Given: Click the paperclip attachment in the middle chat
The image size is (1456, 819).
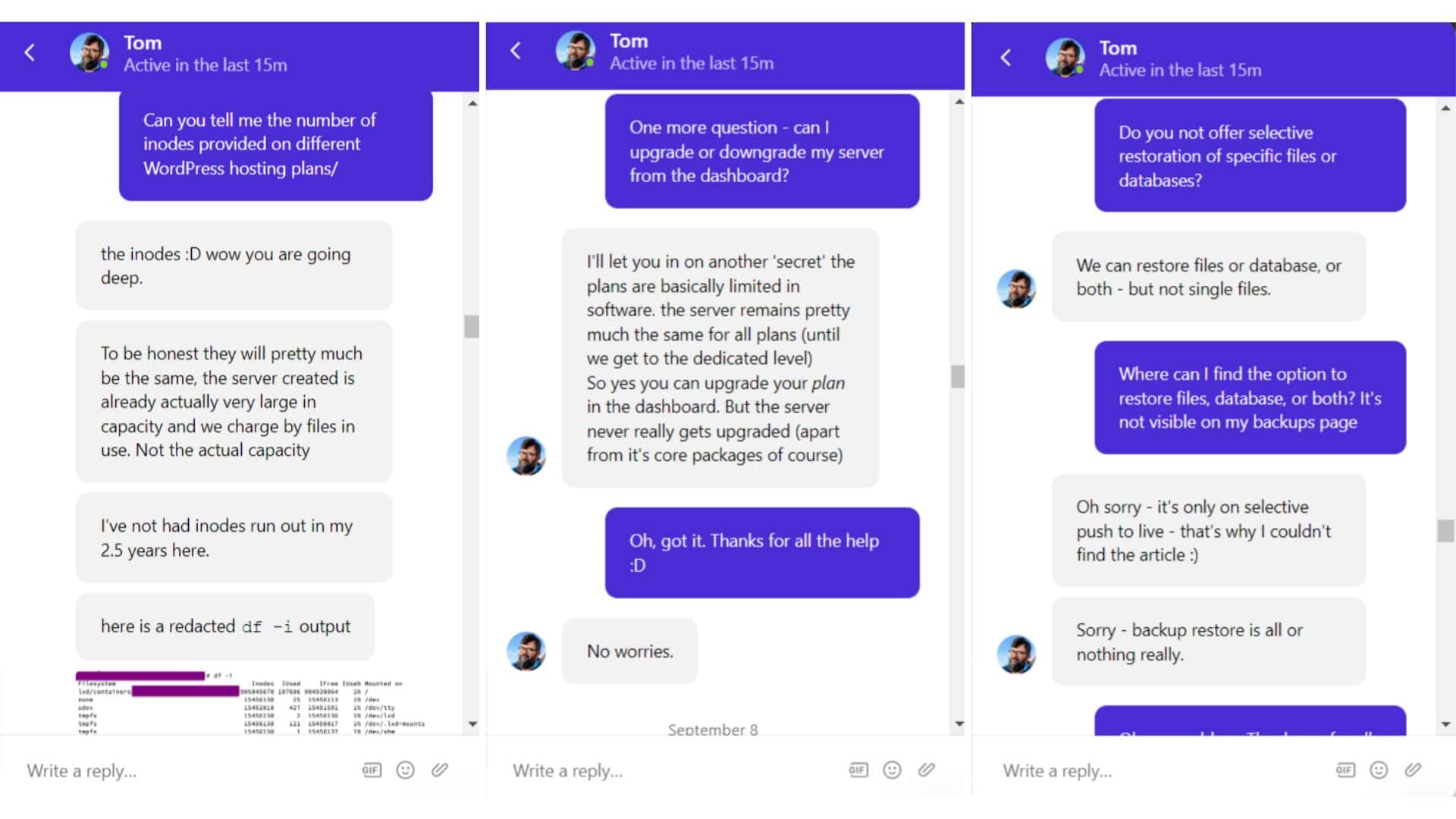Looking at the screenshot, I should [926, 770].
